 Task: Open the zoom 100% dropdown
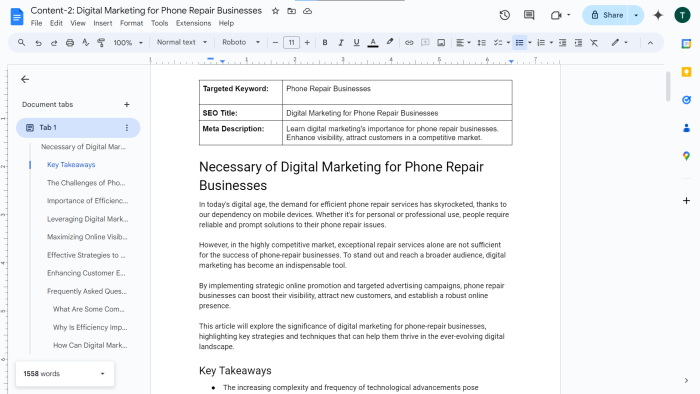[128, 43]
